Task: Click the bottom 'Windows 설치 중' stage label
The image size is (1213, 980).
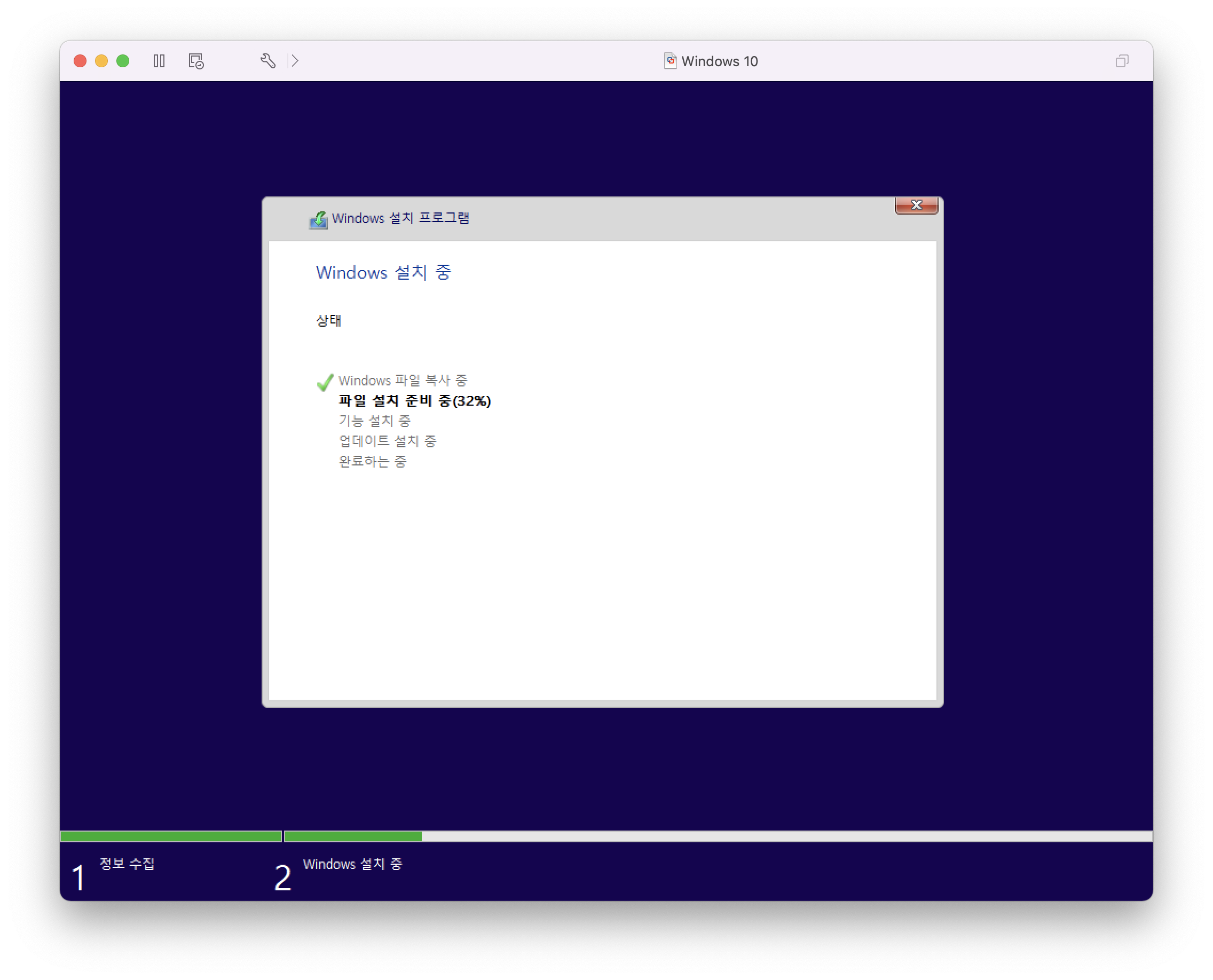Action: [352, 864]
